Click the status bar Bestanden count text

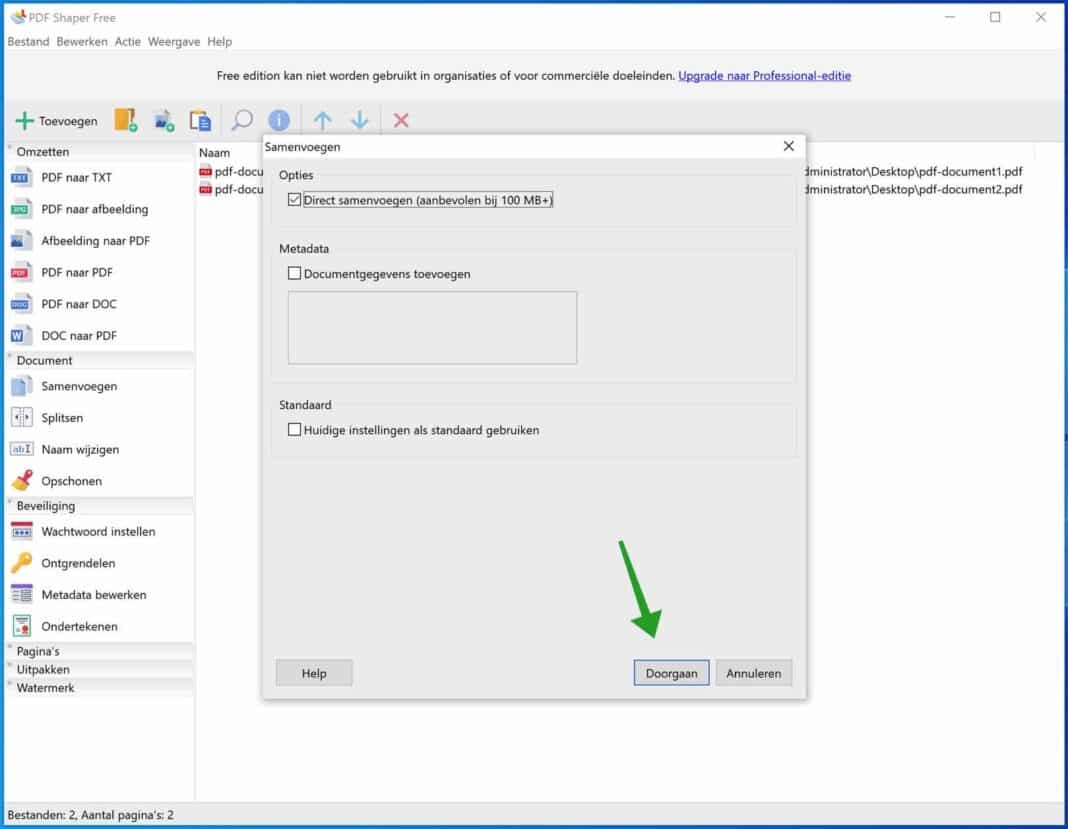click(x=91, y=815)
